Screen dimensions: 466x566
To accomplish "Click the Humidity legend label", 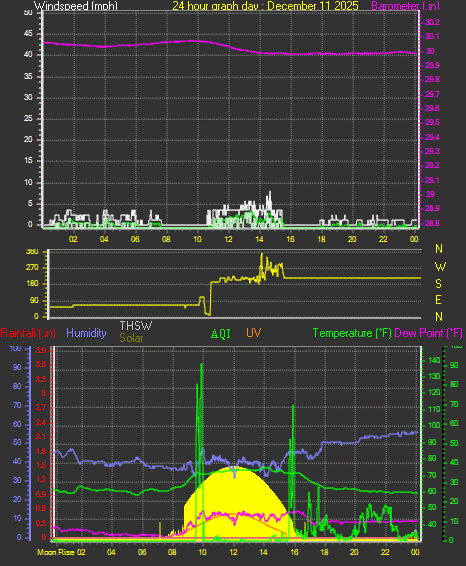I will click(86, 333).
